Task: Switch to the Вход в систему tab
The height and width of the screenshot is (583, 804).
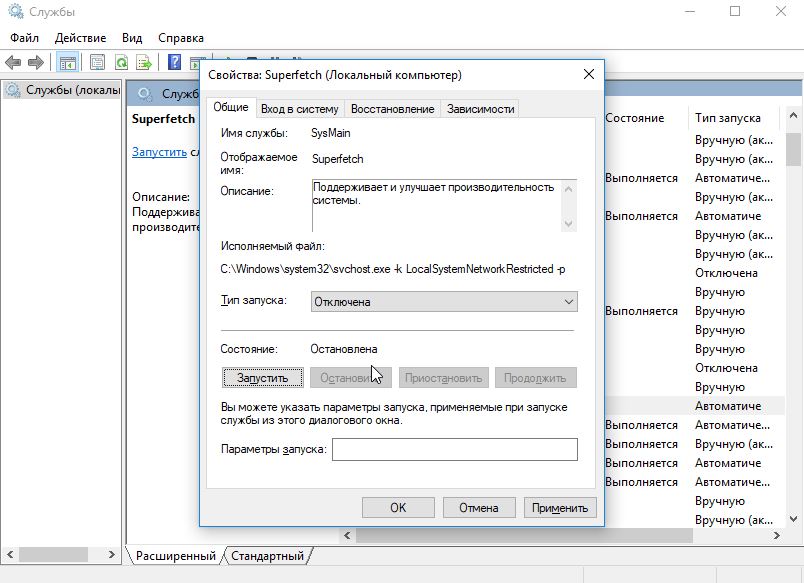Action: click(299, 109)
